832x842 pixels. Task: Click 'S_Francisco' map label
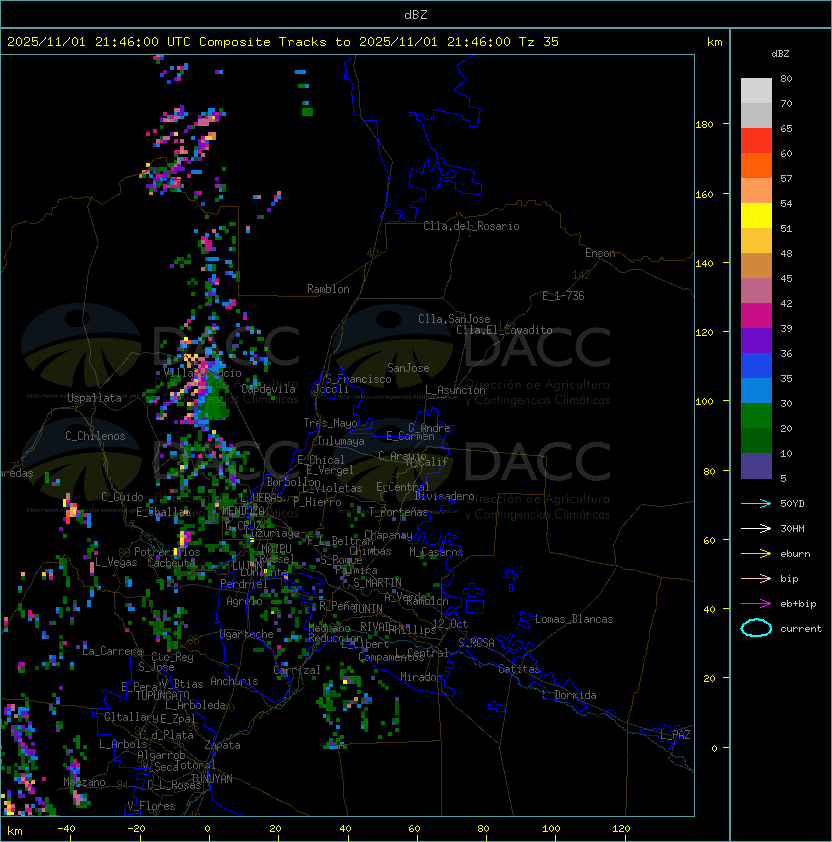pos(358,379)
